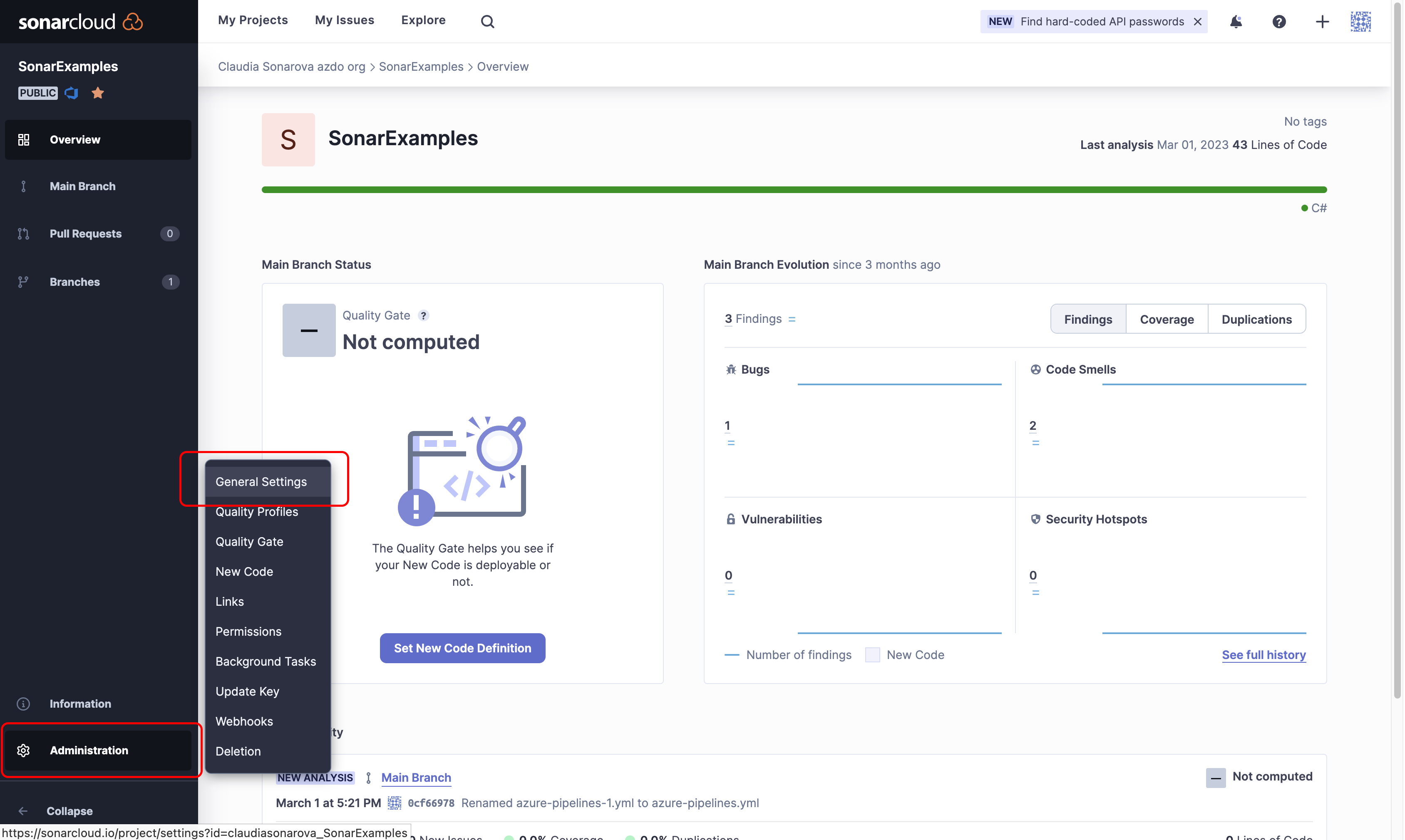Click the commit hash 0cf66978
Image resolution: width=1405 pixels, height=840 pixels.
tap(431, 803)
